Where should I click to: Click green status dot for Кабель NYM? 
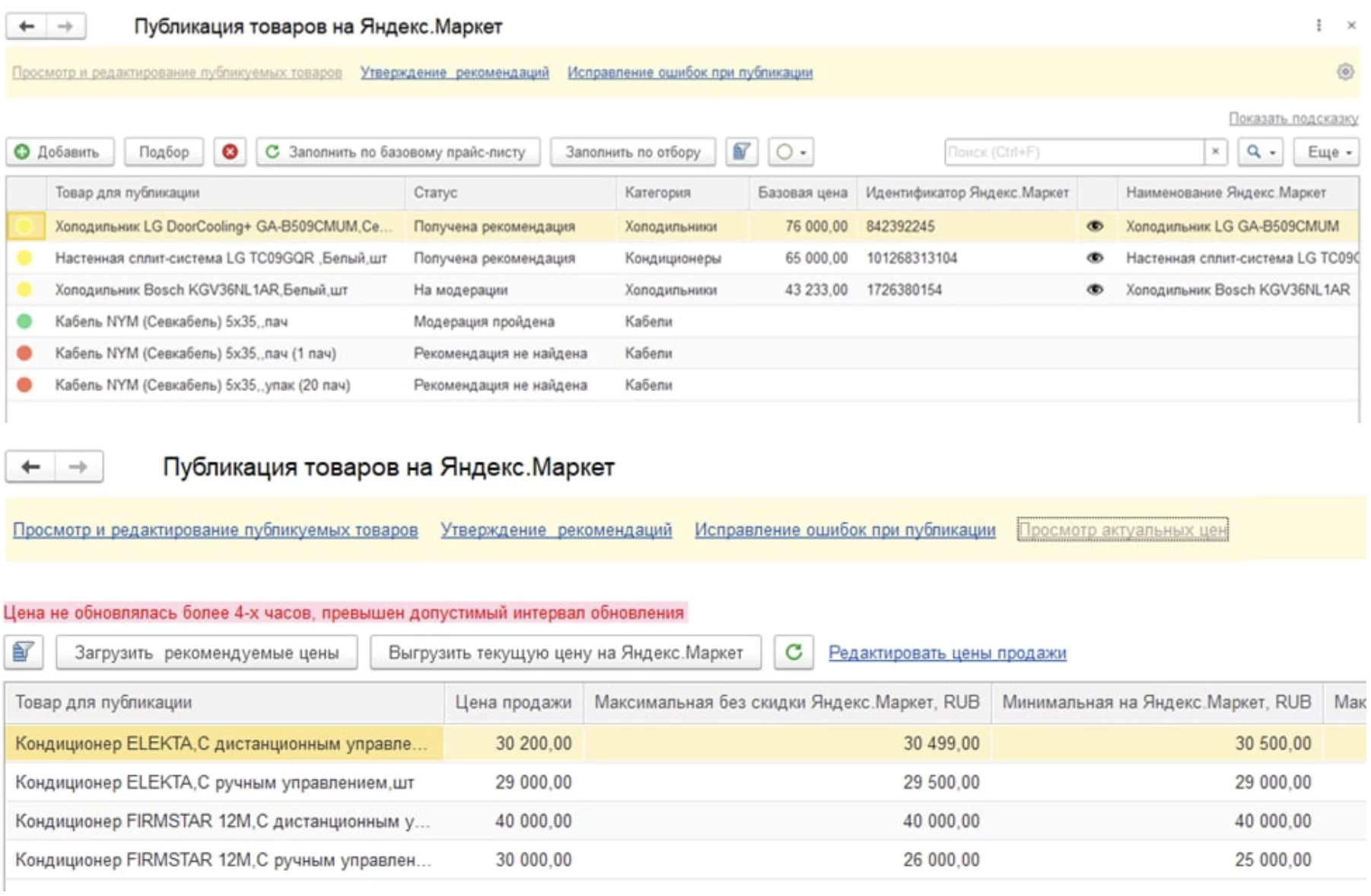(x=24, y=322)
